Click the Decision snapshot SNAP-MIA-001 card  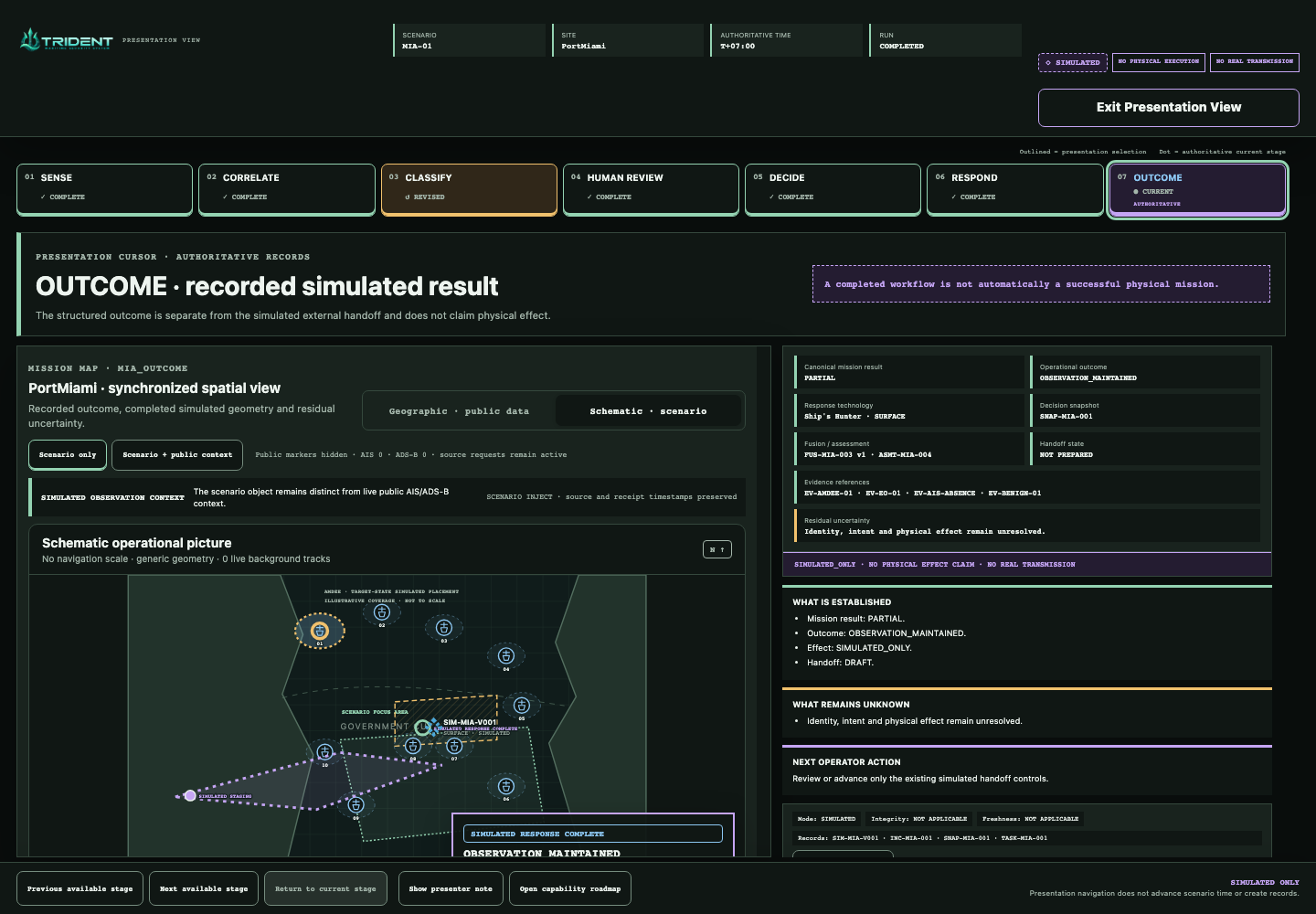pyautogui.click(x=1145, y=410)
